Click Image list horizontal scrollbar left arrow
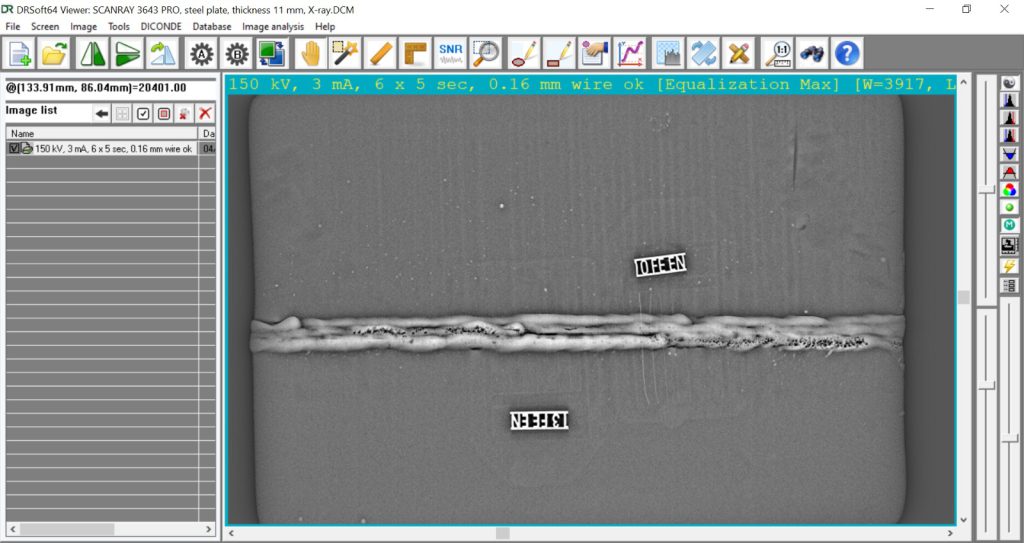The height and width of the screenshot is (543, 1024). tap(12, 529)
